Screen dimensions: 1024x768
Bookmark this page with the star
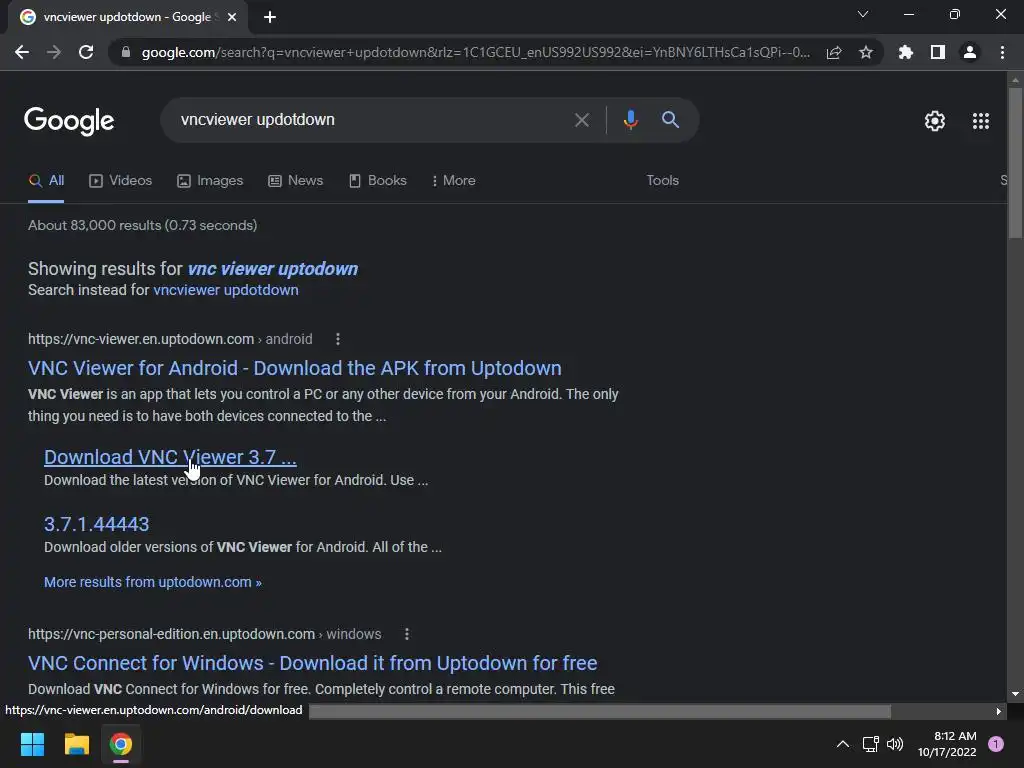(x=866, y=52)
